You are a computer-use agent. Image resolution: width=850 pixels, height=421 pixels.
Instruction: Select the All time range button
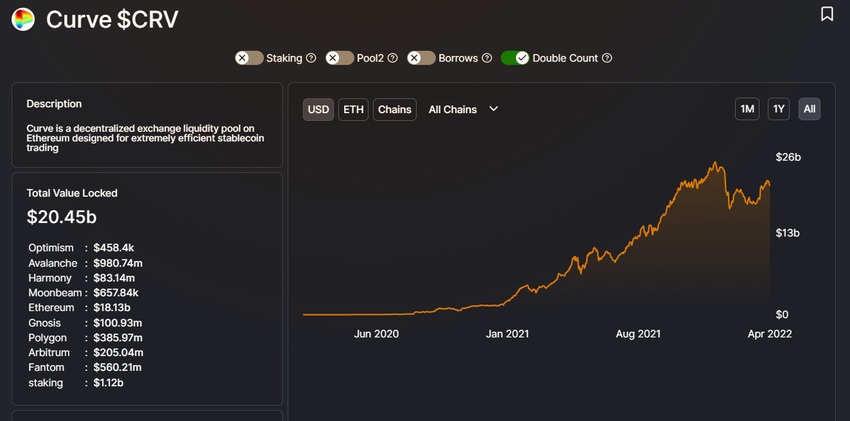coord(809,109)
